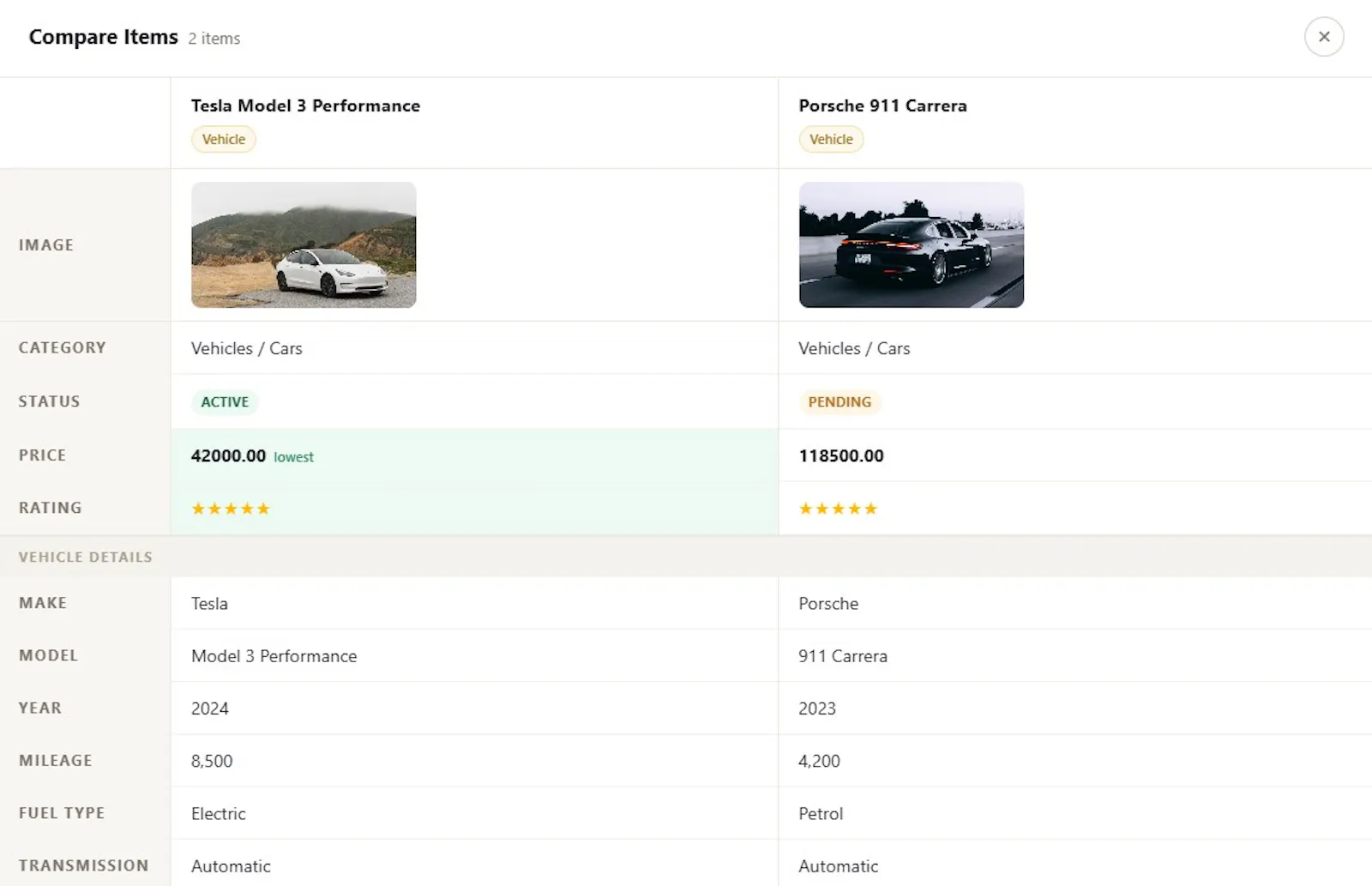Close the Compare Items dialog

click(1324, 37)
